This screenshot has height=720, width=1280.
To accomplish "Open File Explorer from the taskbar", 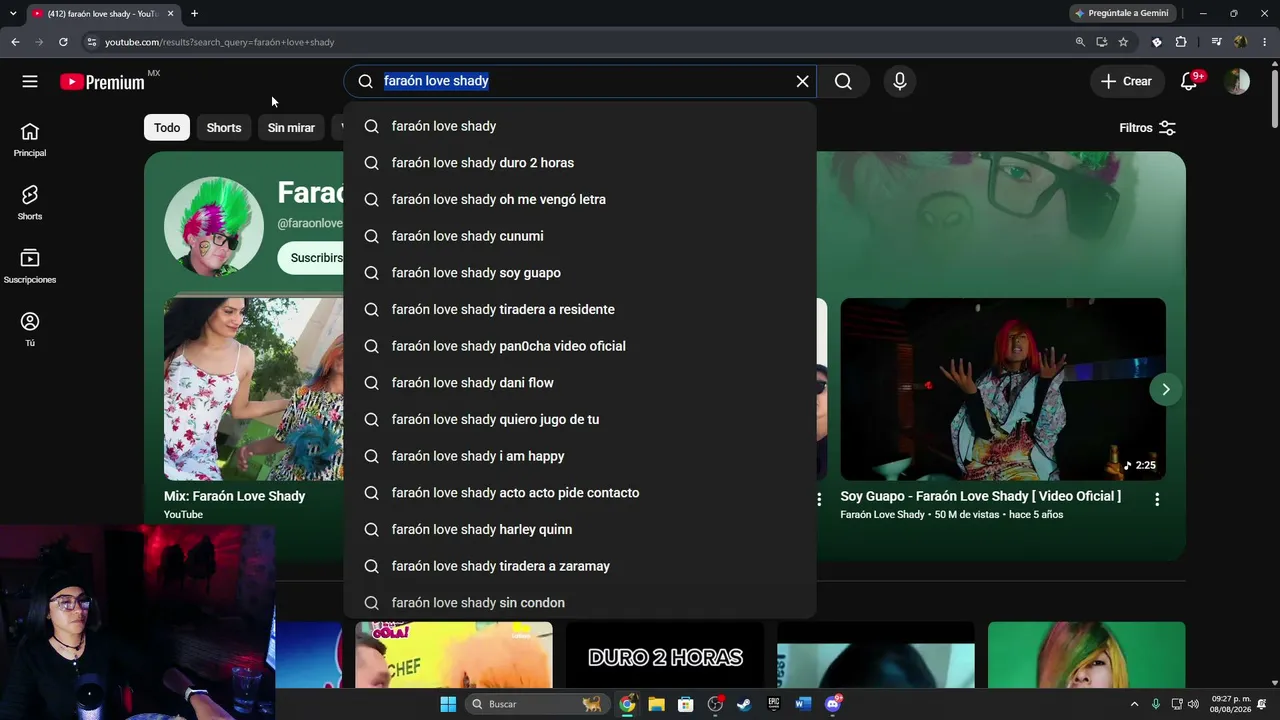I will [656, 704].
